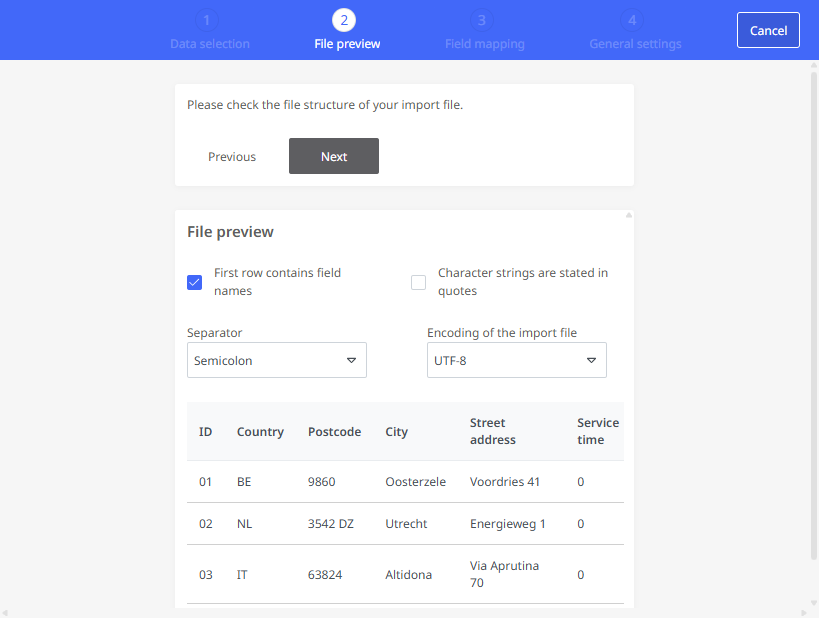Click the panel scroll-up arrow
The image size is (819, 618).
[629, 215]
